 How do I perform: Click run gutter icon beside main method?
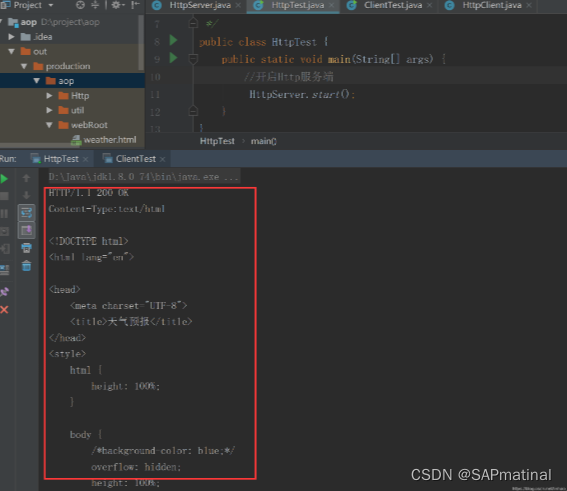click(174, 57)
